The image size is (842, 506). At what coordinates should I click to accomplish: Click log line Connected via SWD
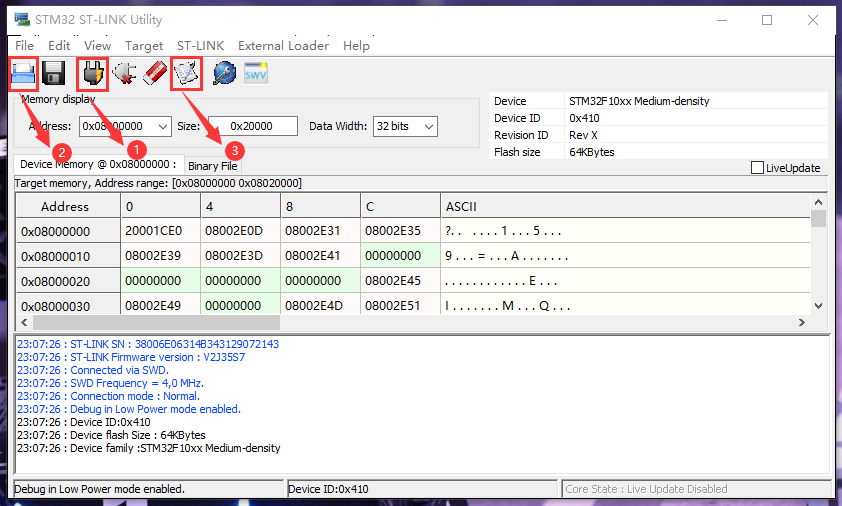(x=93, y=370)
